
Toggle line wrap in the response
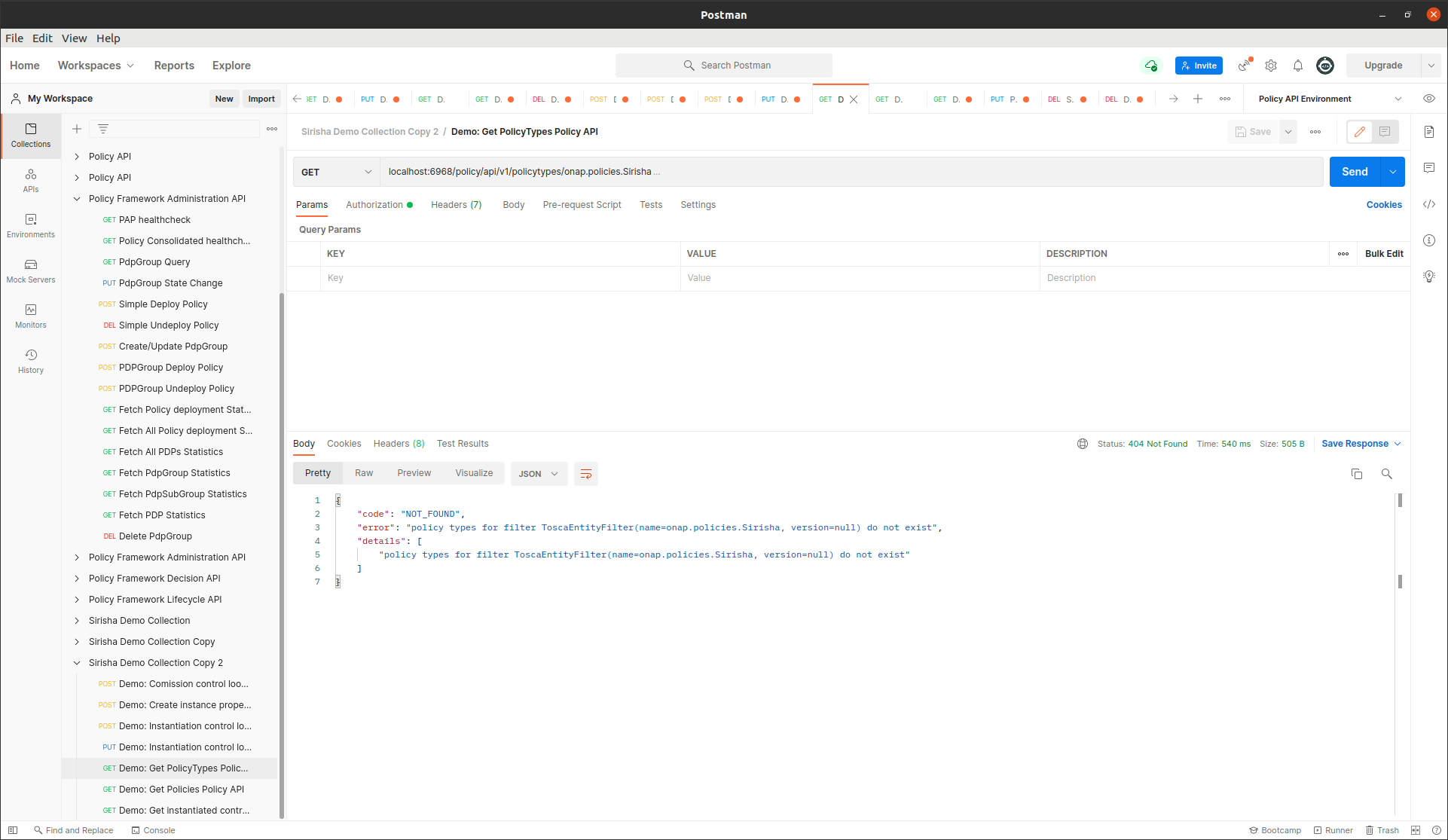tap(586, 474)
